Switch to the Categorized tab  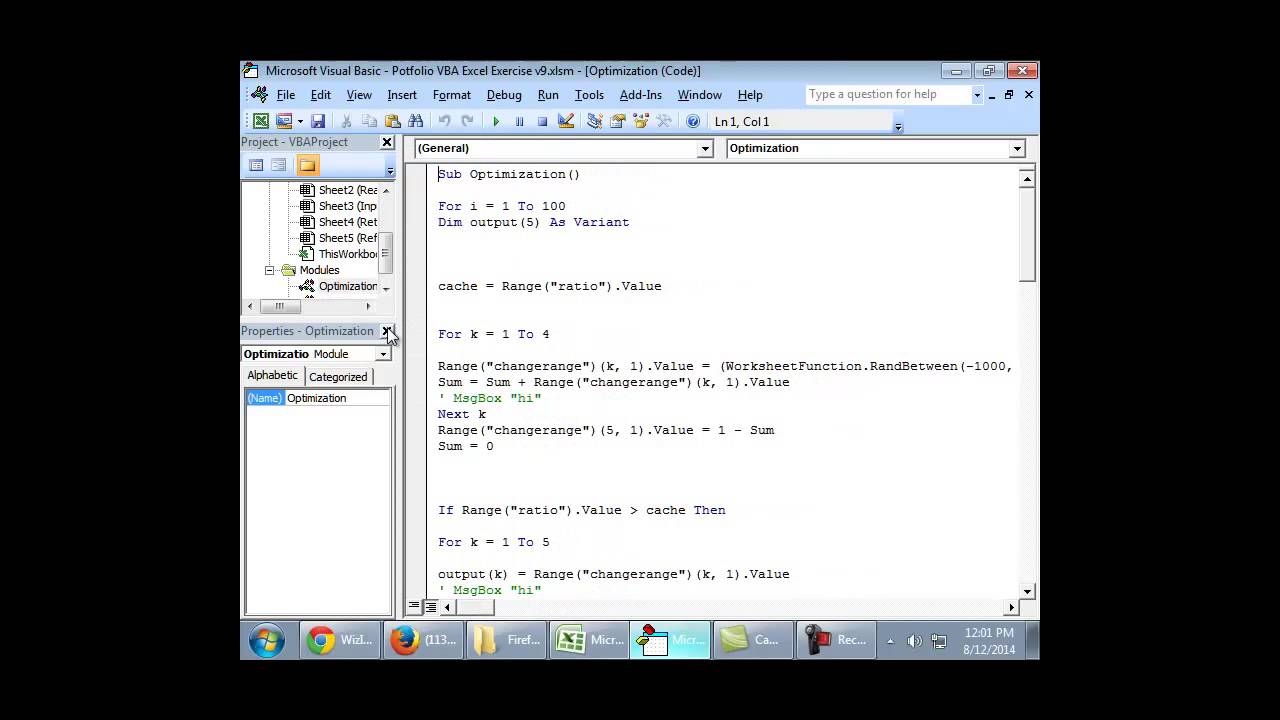pyautogui.click(x=338, y=377)
